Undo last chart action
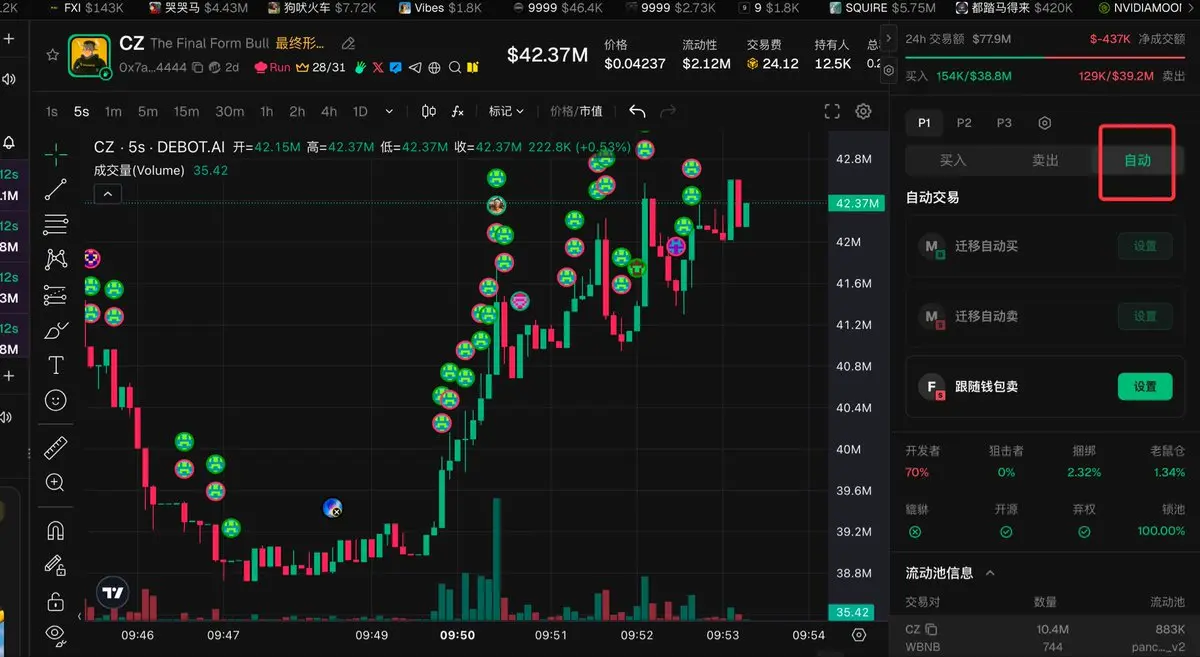Viewport: 1200px width, 657px height. 637,112
